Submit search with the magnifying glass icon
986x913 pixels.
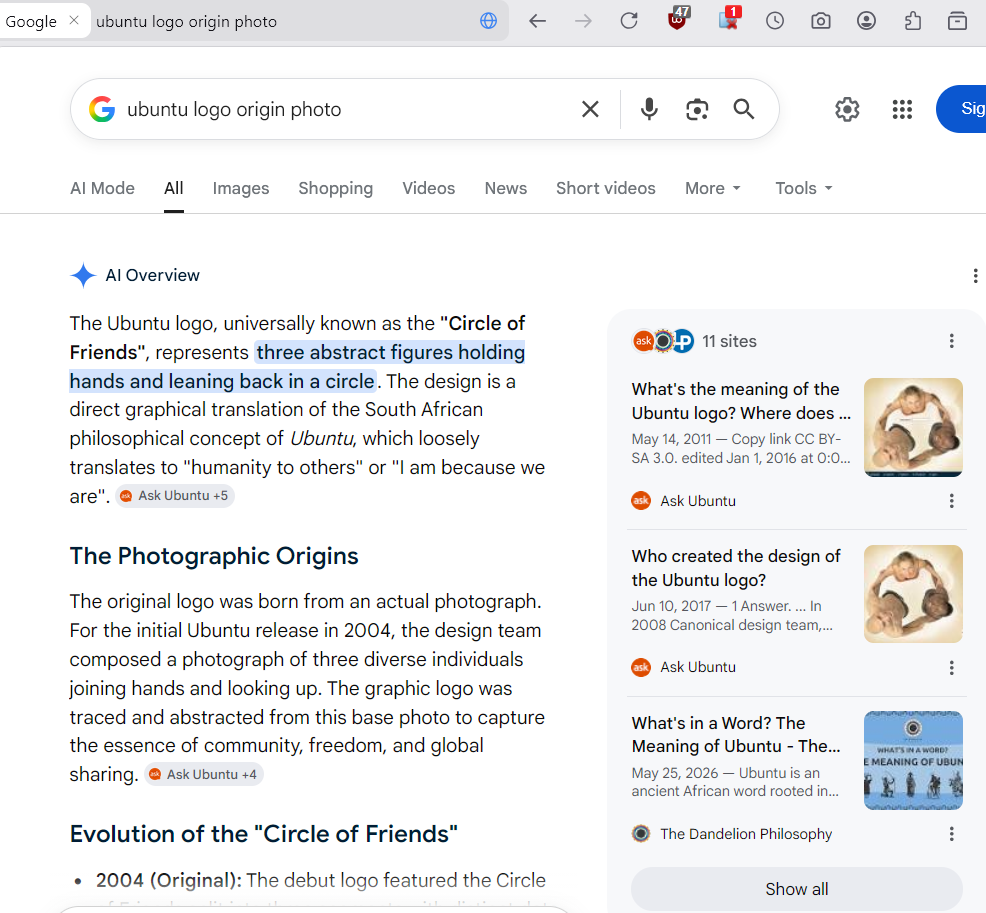coord(743,109)
